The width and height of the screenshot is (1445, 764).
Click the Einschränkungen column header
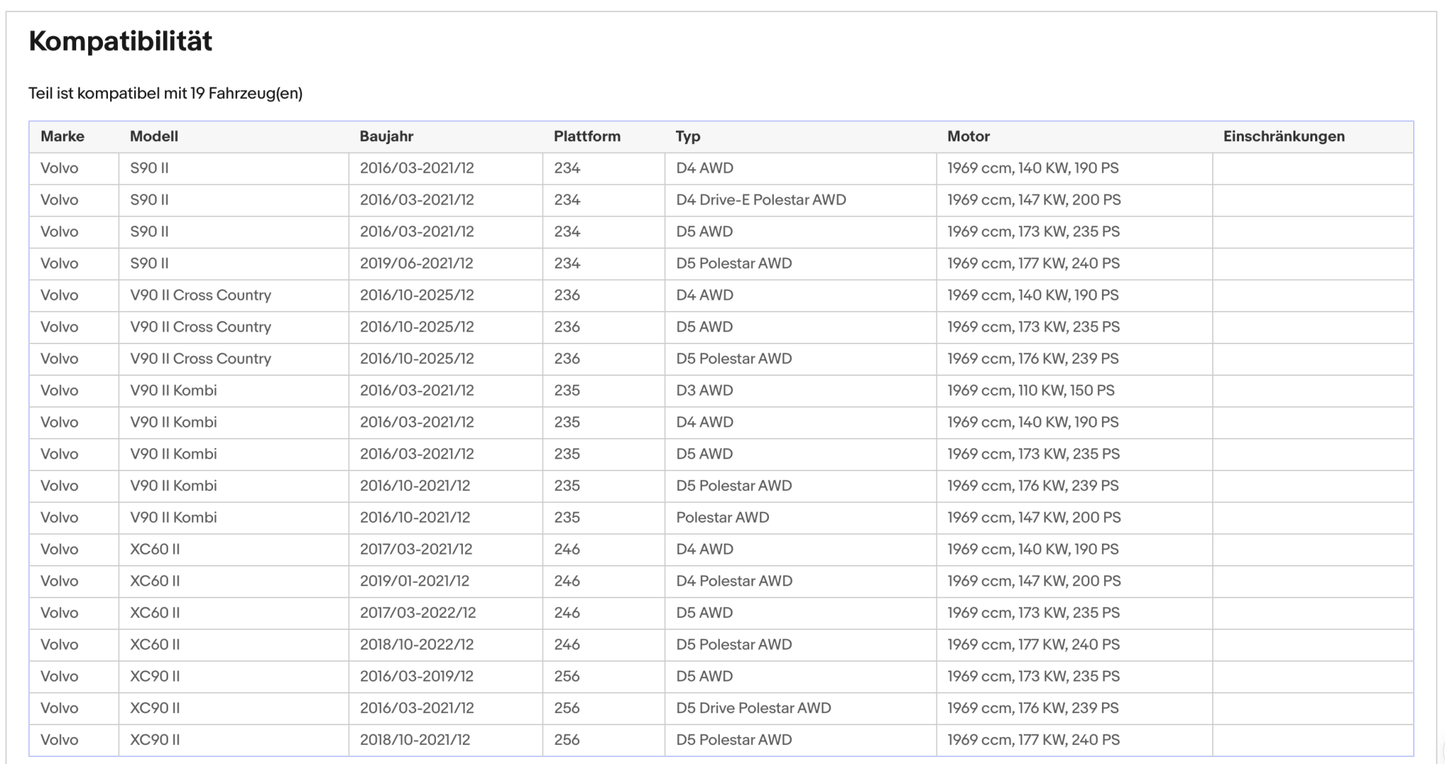(1283, 137)
